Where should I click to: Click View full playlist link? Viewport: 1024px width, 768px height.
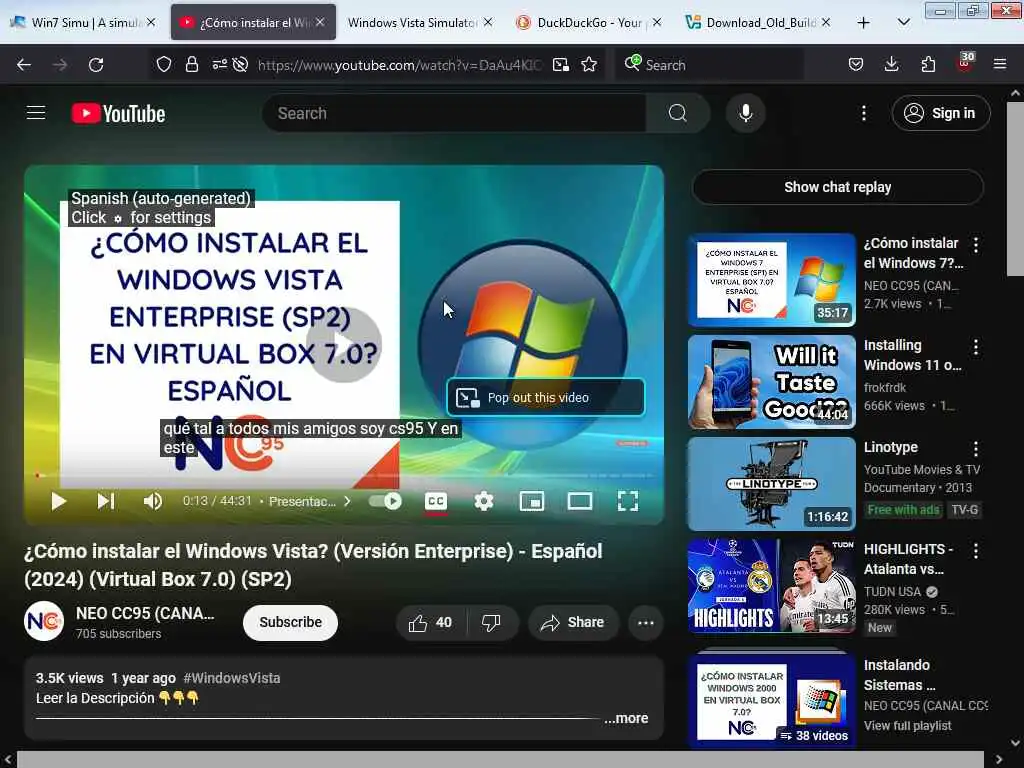point(907,726)
